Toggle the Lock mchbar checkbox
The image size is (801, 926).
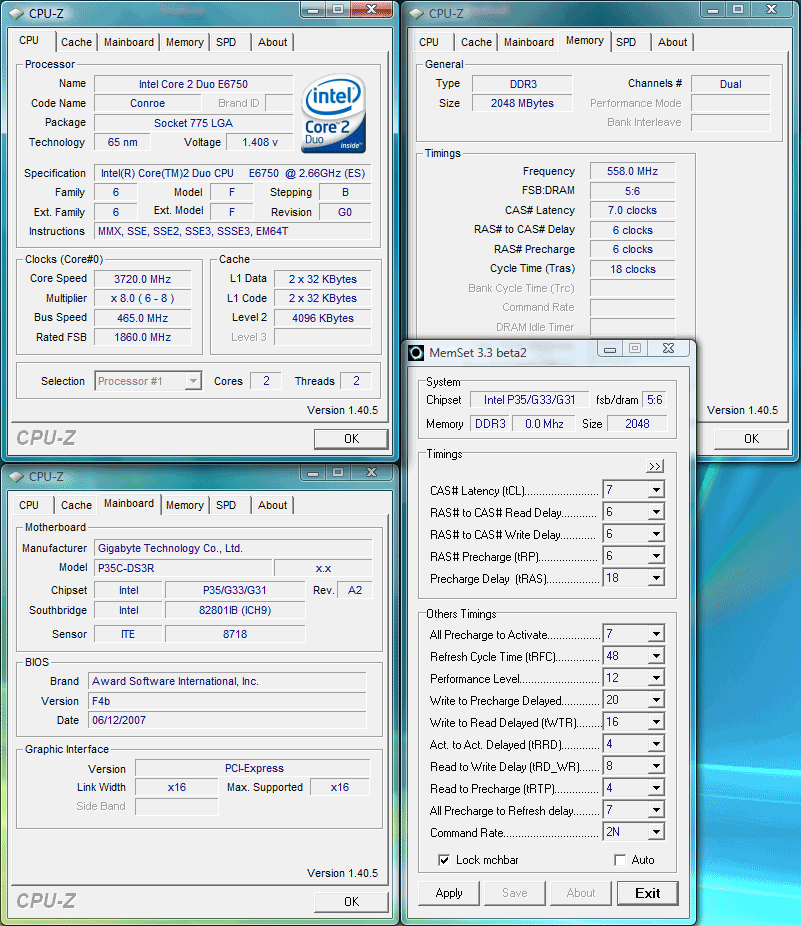[444, 860]
